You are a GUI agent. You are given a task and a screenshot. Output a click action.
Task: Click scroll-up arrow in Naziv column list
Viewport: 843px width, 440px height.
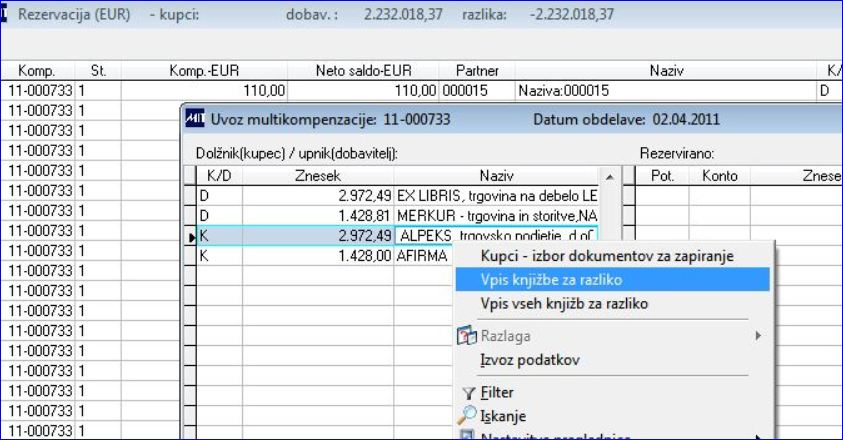pos(610,176)
